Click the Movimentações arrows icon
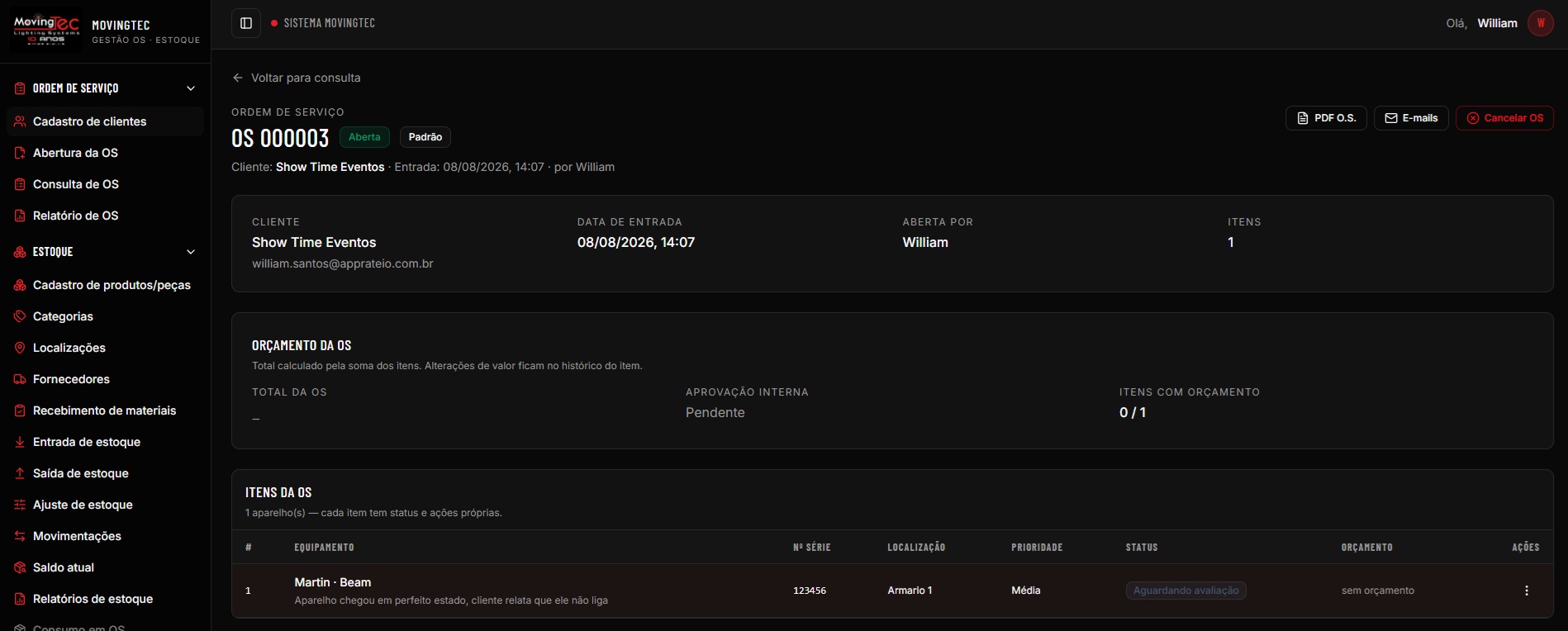Image resolution: width=1568 pixels, height=631 pixels. click(20, 536)
